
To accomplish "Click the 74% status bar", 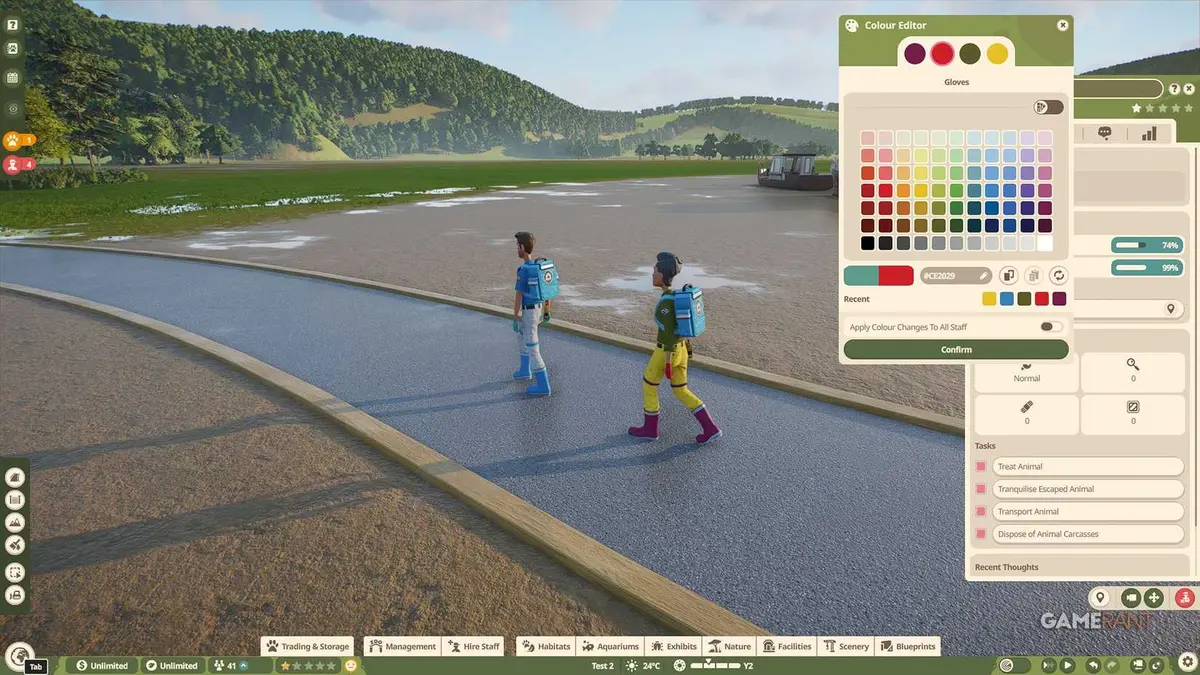I will click(1147, 245).
